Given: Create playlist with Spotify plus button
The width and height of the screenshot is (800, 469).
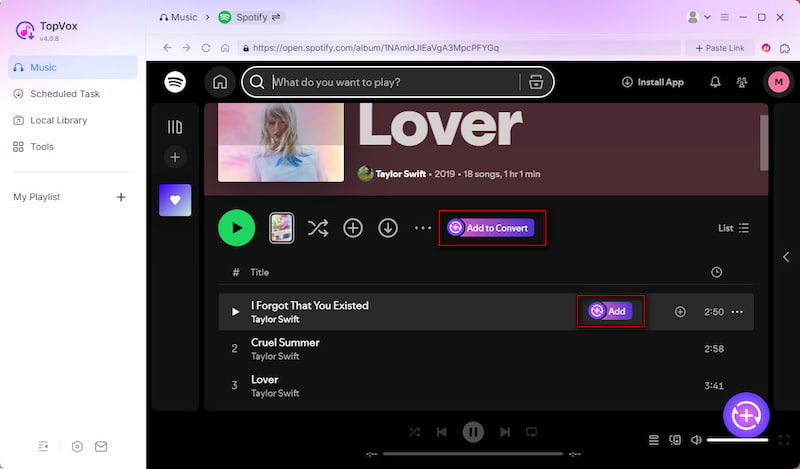Looking at the screenshot, I should [175, 157].
